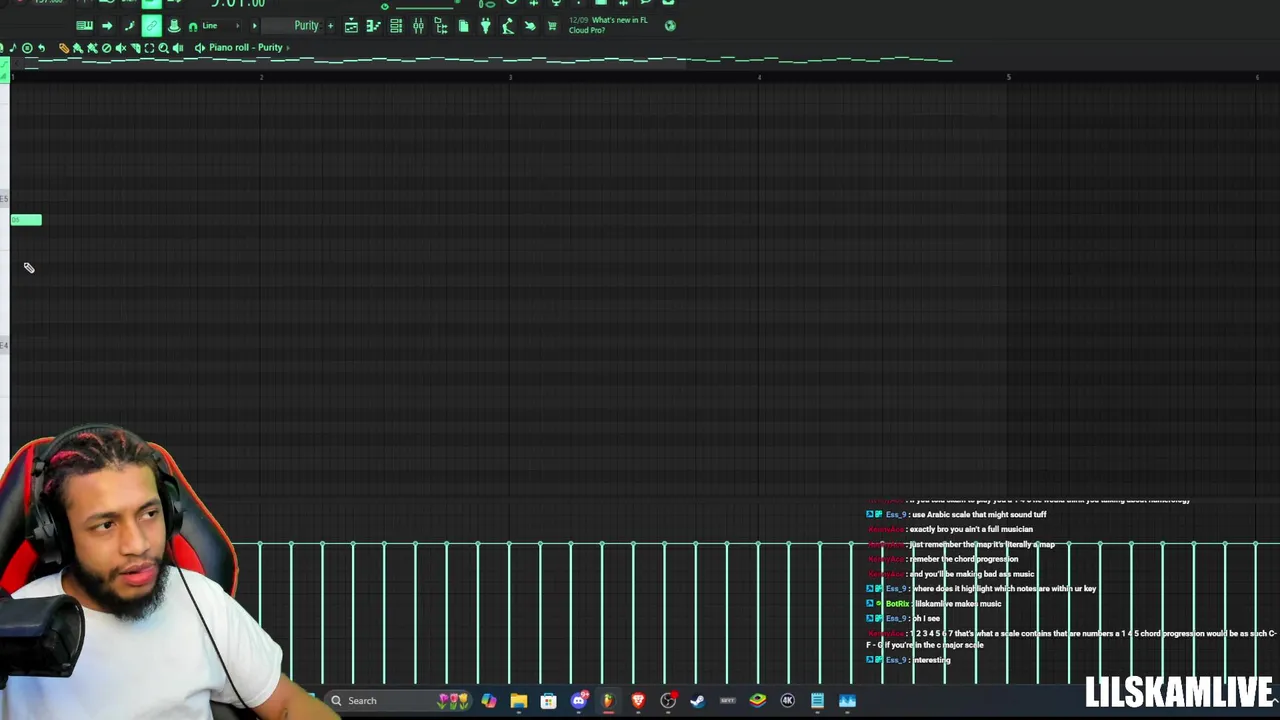
Task: Click the curved brush icon in top toolbar
Action: 129,26
